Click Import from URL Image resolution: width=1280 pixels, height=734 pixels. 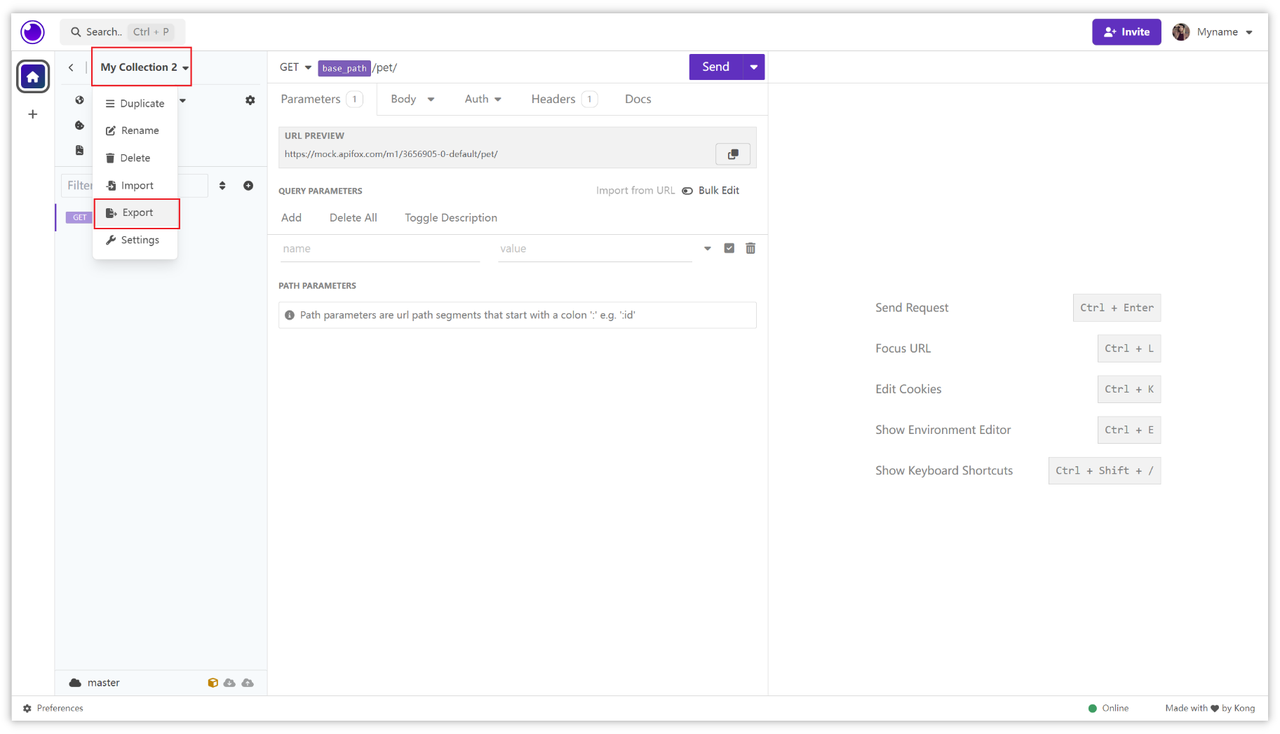(635, 191)
